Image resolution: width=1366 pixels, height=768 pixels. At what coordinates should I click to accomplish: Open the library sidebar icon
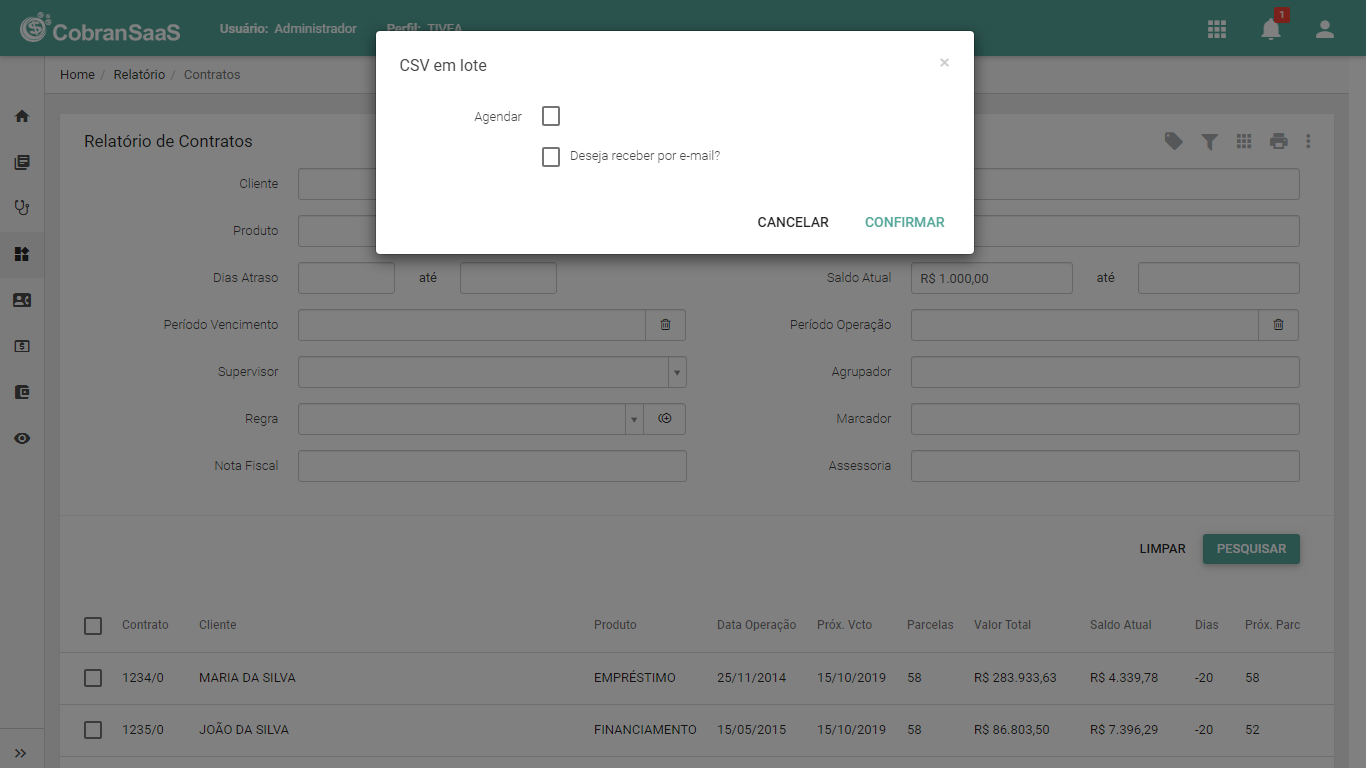click(22, 162)
